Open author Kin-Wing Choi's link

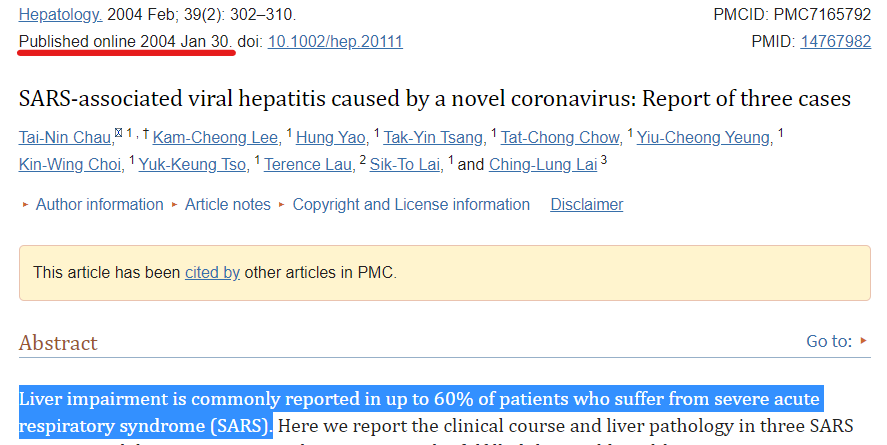click(x=70, y=165)
